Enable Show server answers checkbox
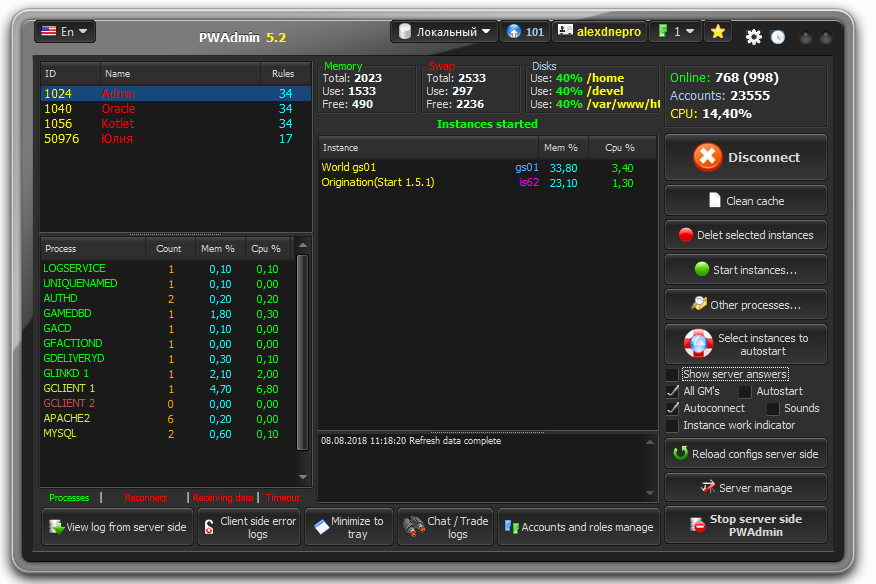Screen dimensions: 876x584 pos(672,374)
